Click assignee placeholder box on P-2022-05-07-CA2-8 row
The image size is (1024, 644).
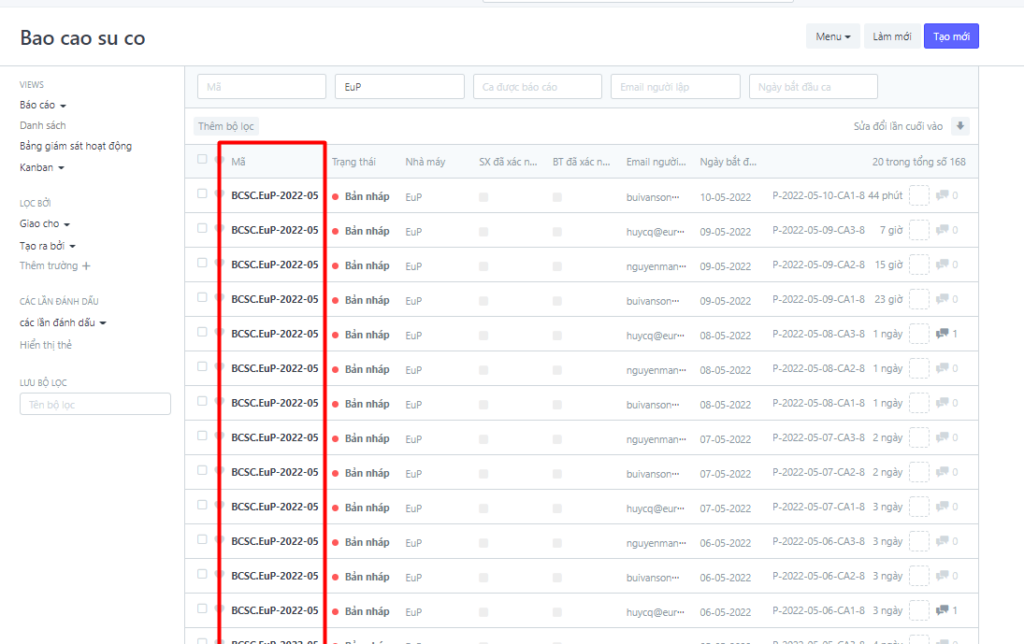[919, 472]
